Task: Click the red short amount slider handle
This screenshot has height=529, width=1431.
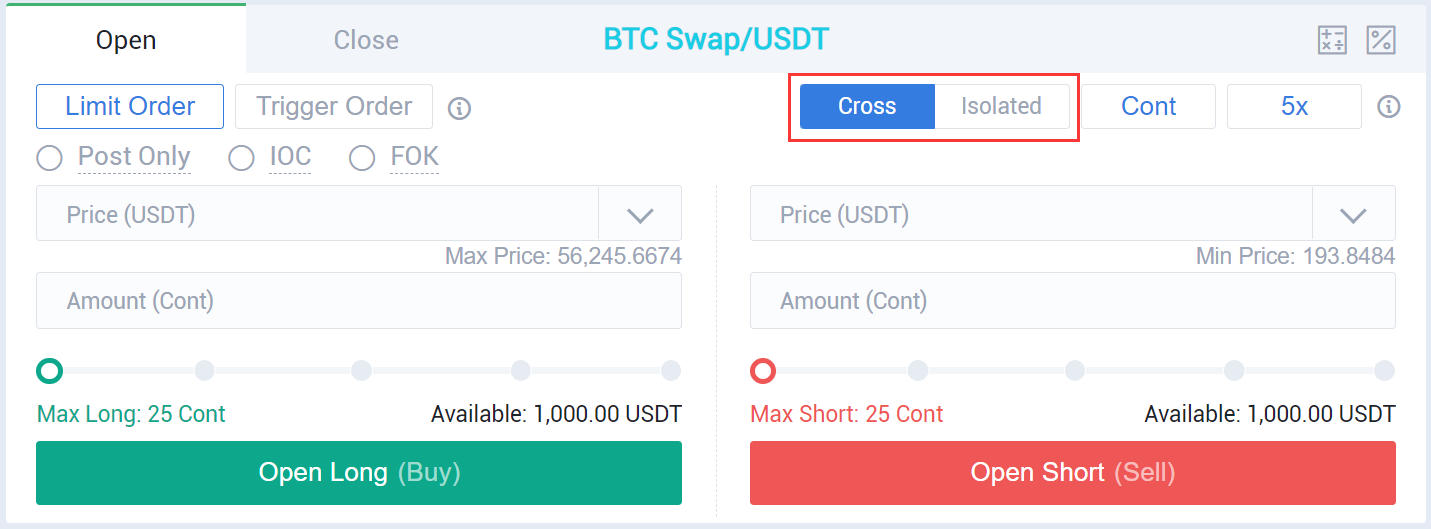Action: click(763, 371)
